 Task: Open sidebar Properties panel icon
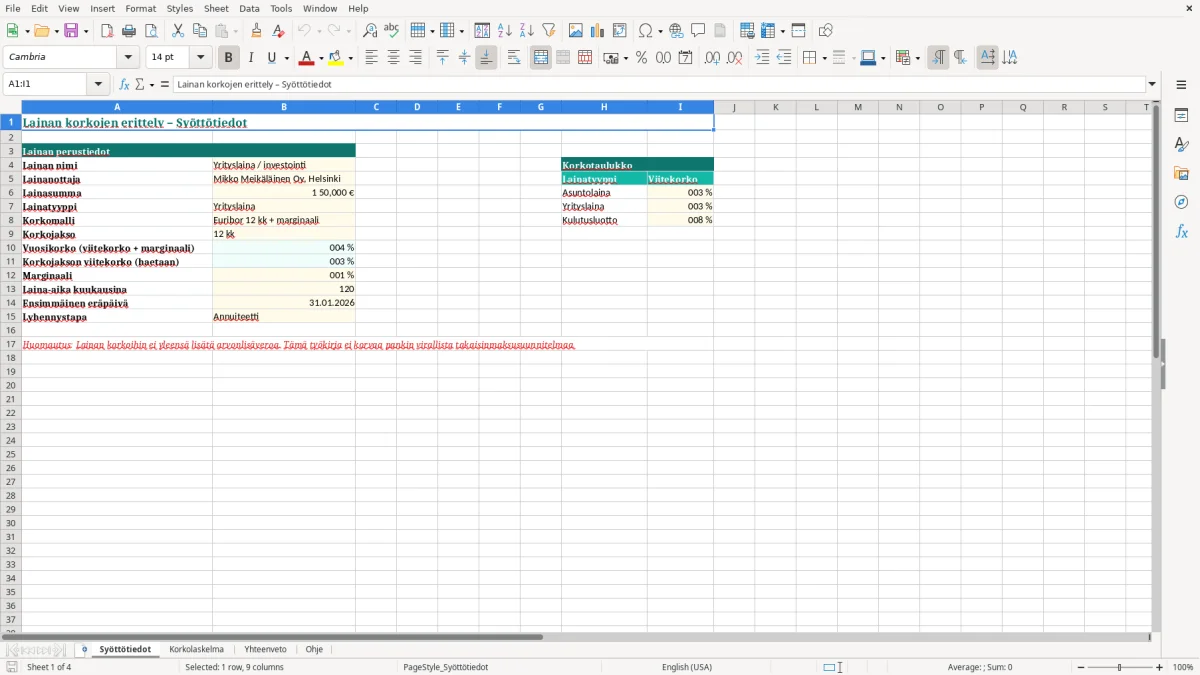1181,116
